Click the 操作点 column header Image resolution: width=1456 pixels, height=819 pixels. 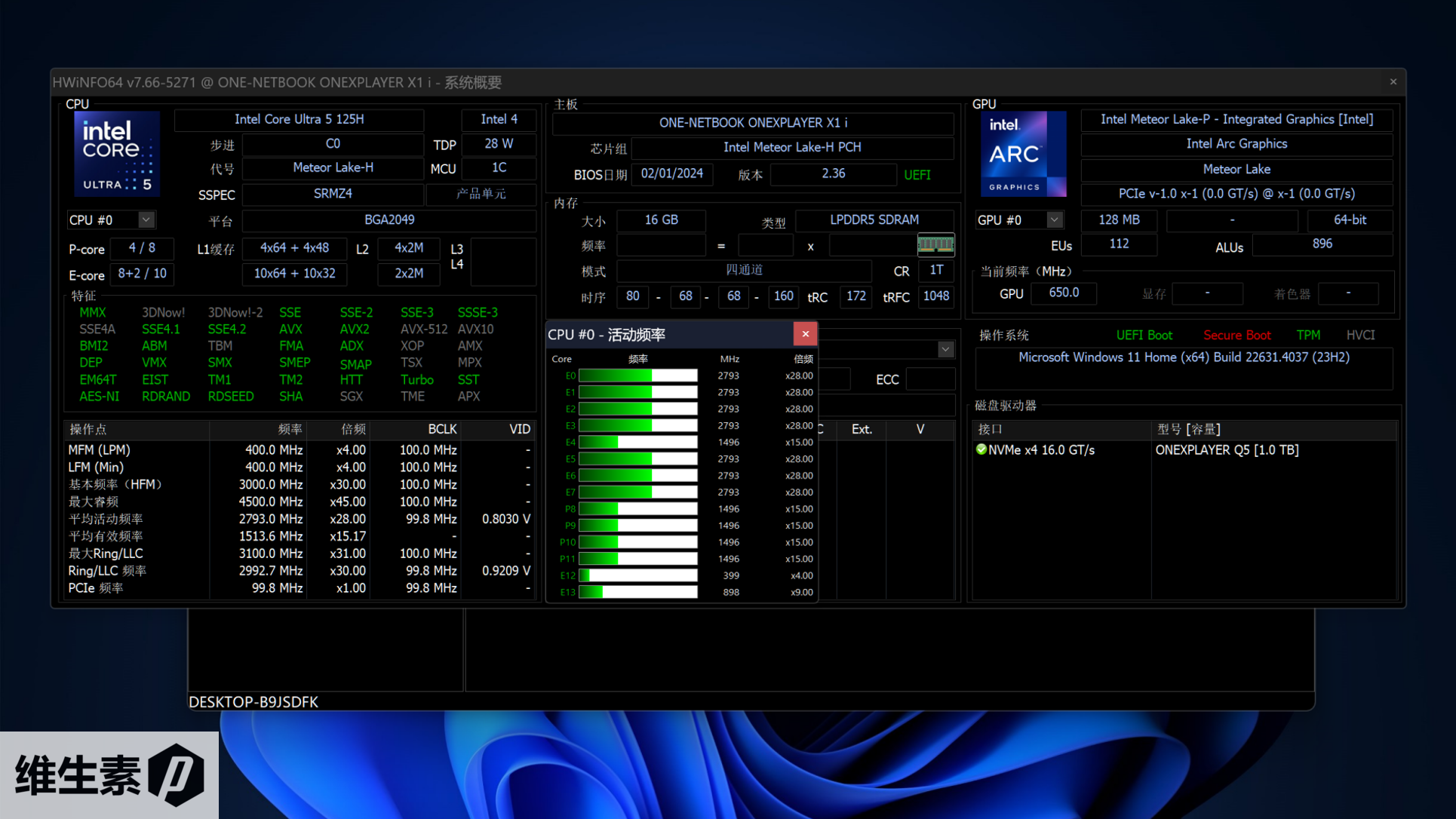click(x=88, y=429)
